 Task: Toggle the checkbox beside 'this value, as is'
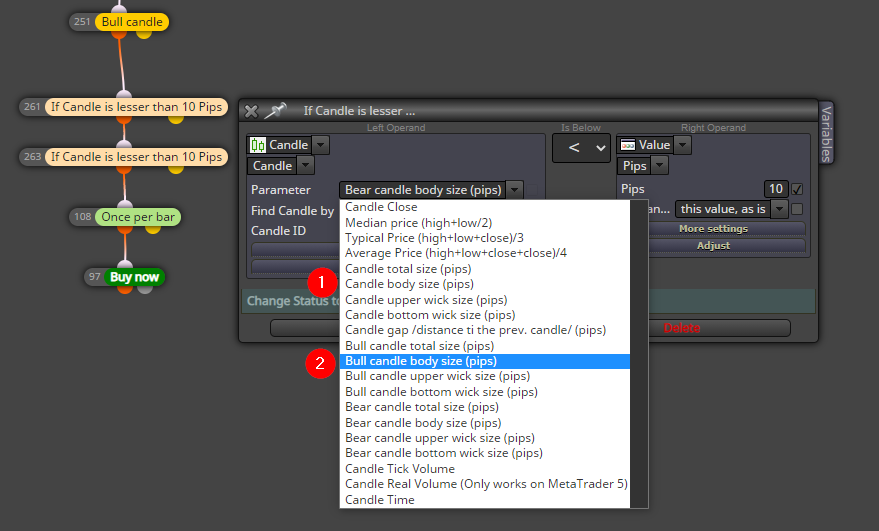click(797, 209)
